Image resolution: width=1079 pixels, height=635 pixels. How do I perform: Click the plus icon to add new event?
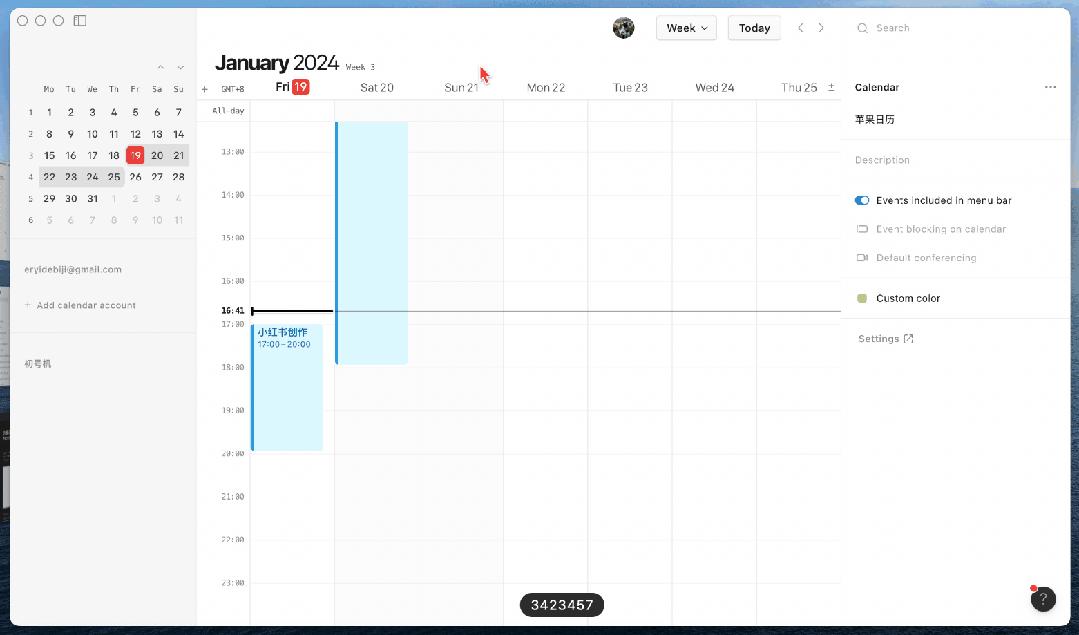click(x=204, y=87)
